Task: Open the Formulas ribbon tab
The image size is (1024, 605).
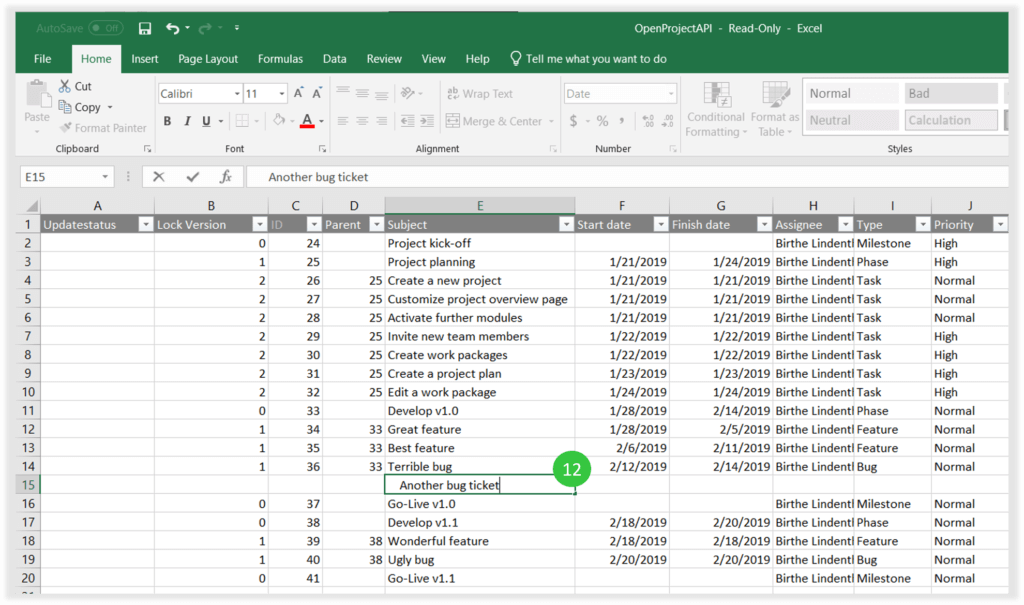Action: pos(280,59)
